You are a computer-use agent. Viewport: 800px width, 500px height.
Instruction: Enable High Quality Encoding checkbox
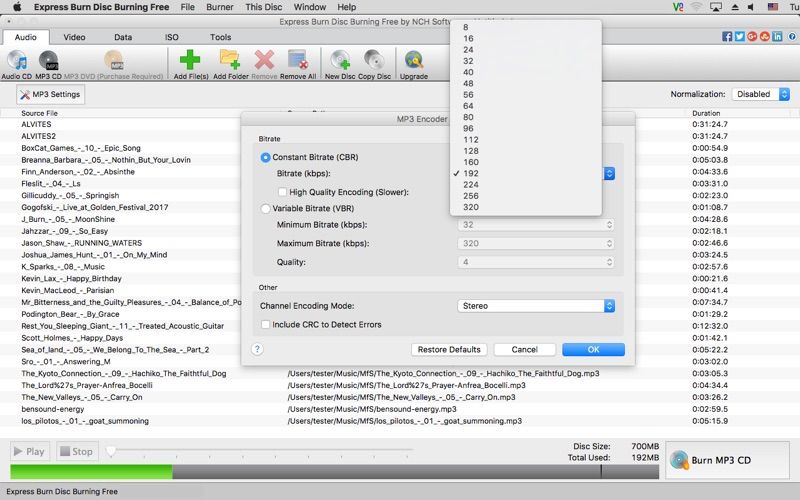tap(282, 192)
